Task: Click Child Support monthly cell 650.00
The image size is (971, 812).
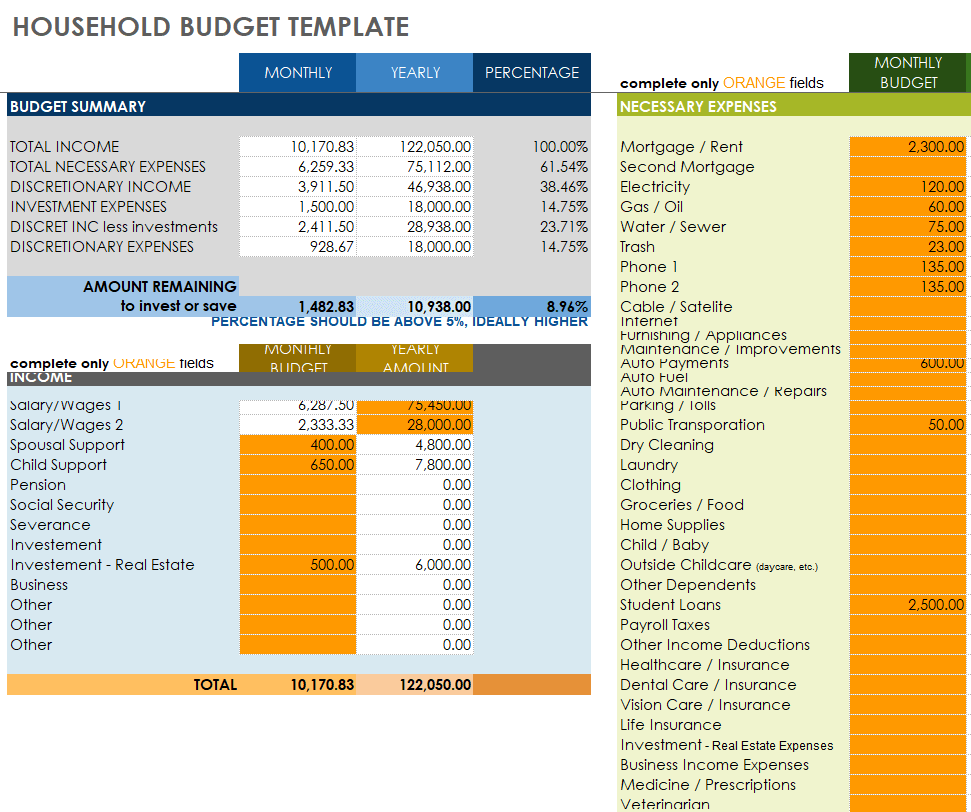Action: (298, 465)
